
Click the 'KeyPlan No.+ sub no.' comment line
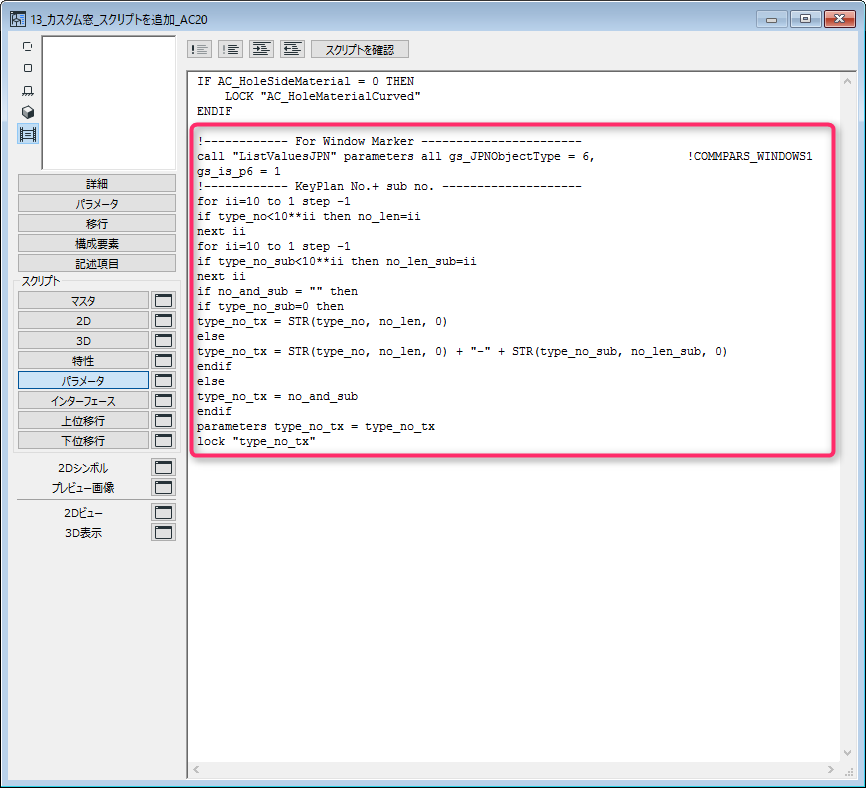click(x=389, y=186)
